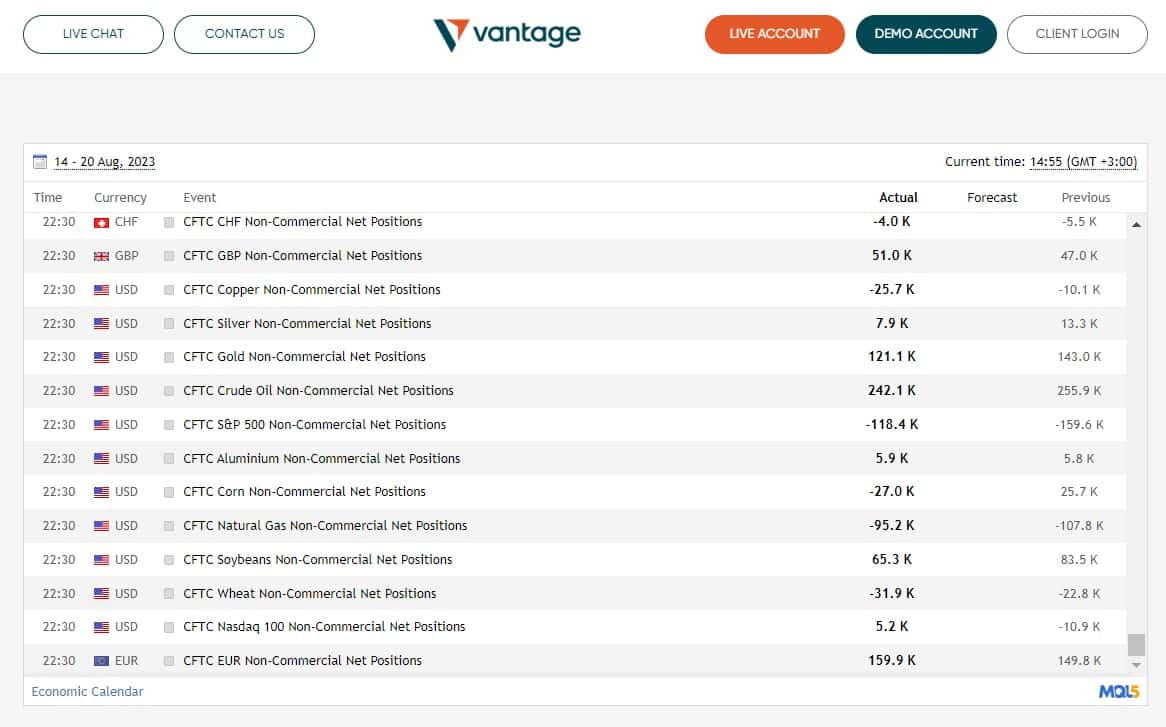The height and width of the screenshot is (727, 1166).
Task: Follow the Economic Calendar link
Action: [87, 691]
